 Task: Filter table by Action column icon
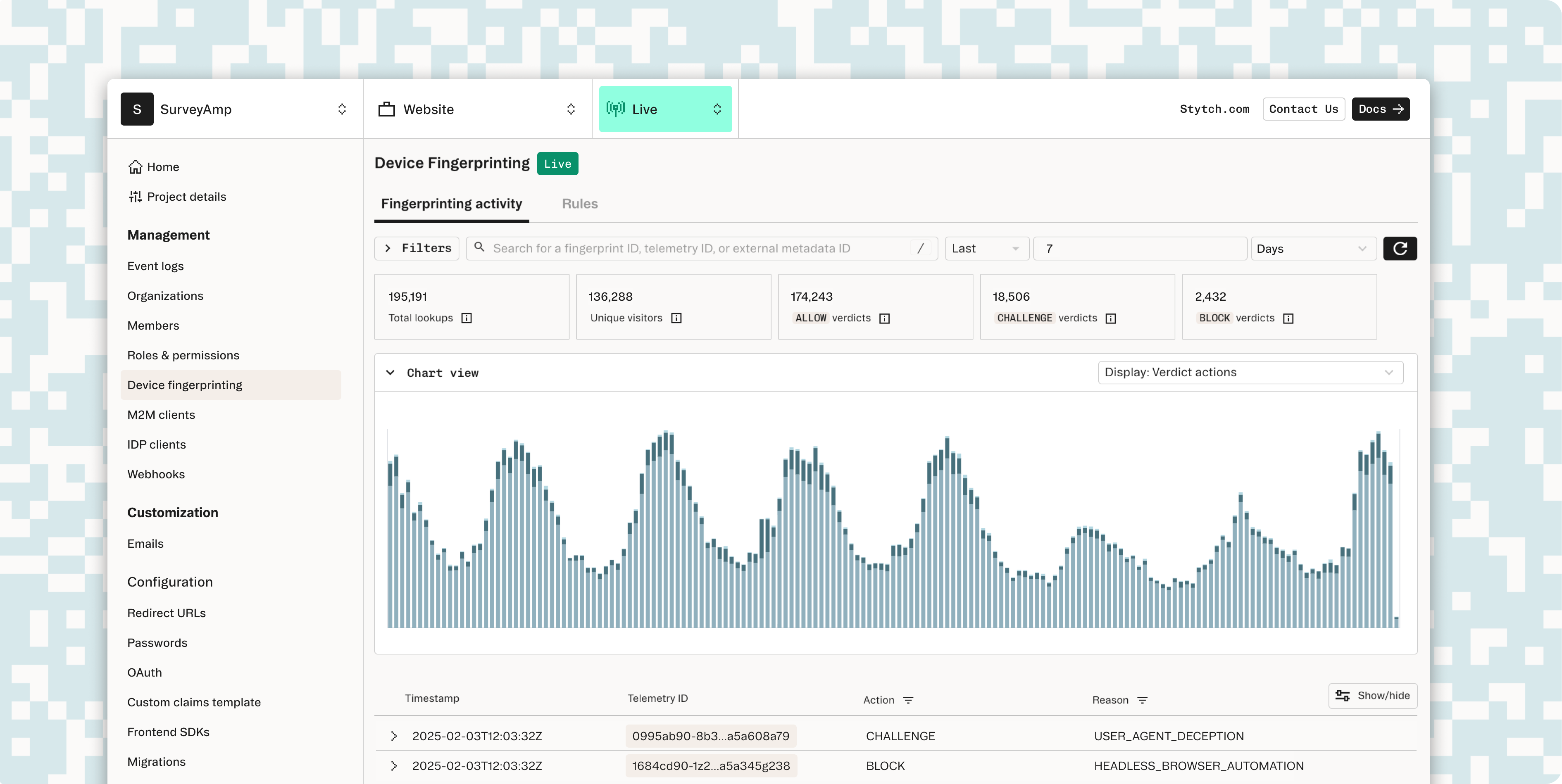point(908,700)
